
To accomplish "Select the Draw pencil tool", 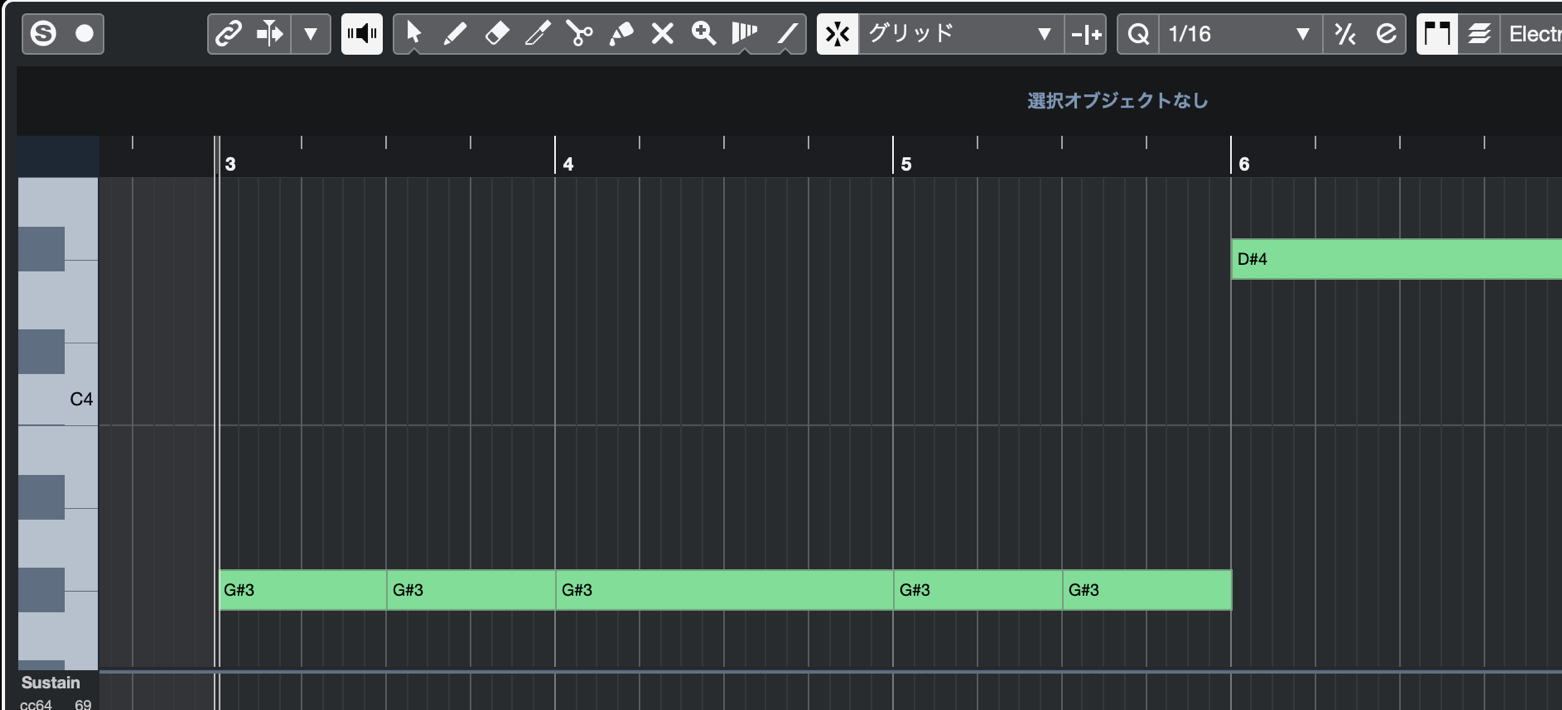I will click(454, 34).
